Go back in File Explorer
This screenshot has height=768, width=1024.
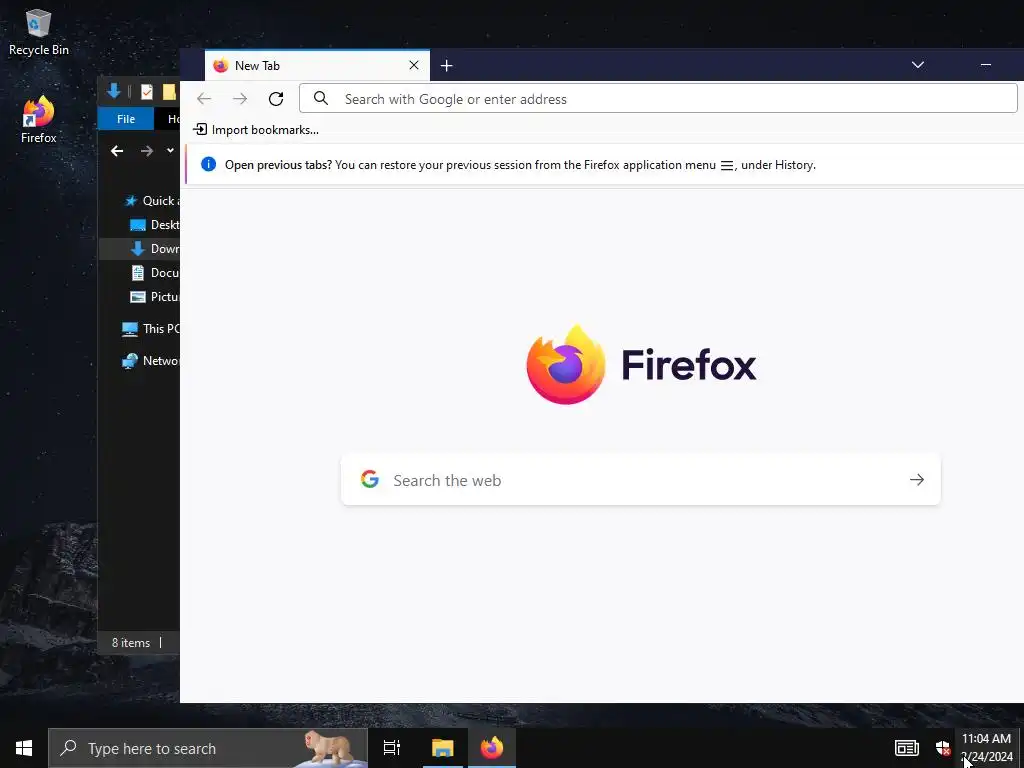117,151
